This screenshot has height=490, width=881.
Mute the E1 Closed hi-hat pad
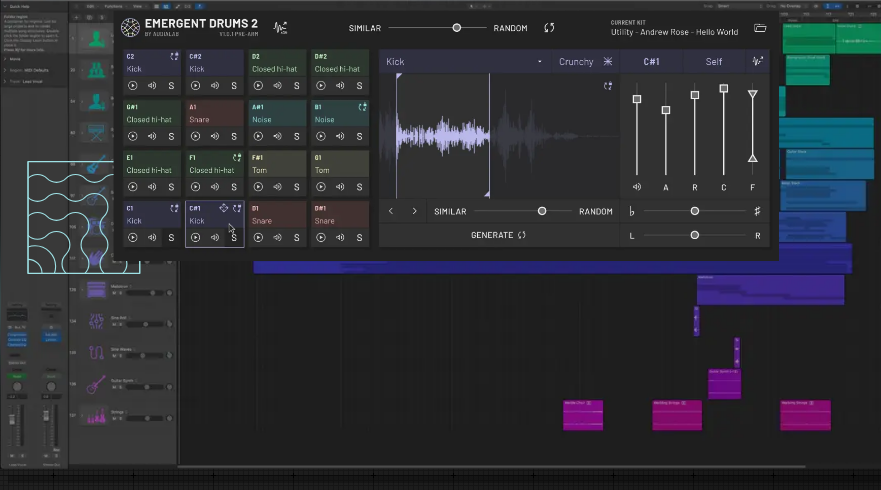pyautogui.click(x=152, y=187)
